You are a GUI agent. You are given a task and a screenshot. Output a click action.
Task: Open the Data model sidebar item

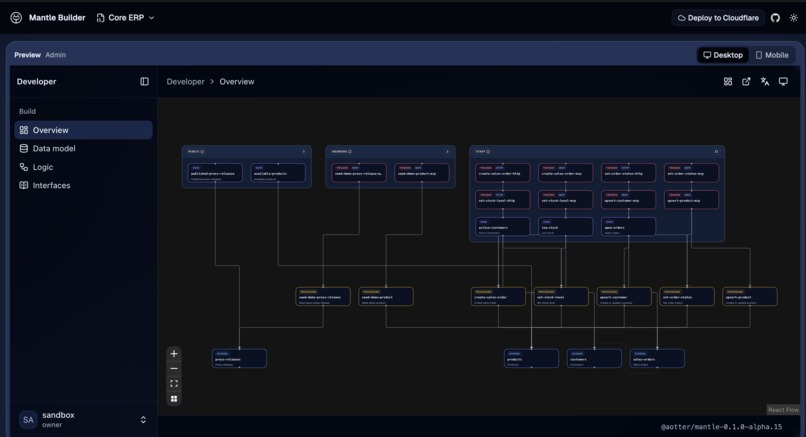[83, 149]
